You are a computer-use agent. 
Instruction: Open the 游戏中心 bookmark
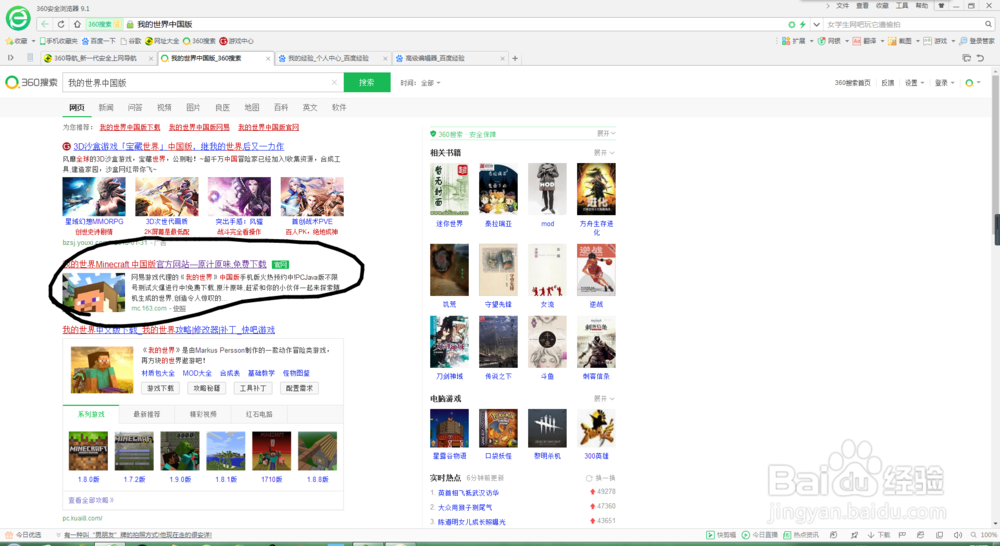coord(237,41)
